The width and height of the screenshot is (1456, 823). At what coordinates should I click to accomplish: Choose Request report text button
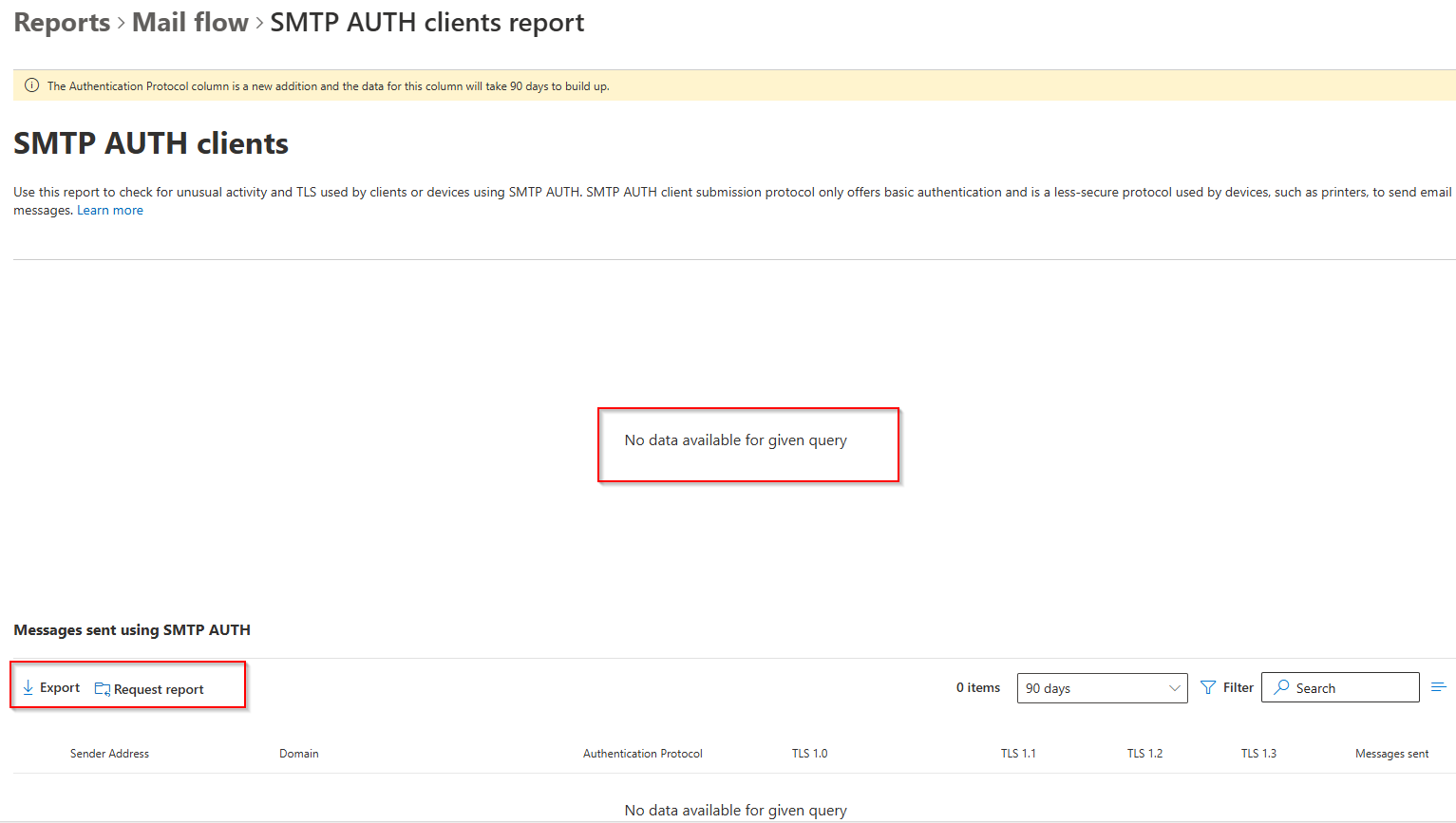pyautogui.click(x=159, y=690)
